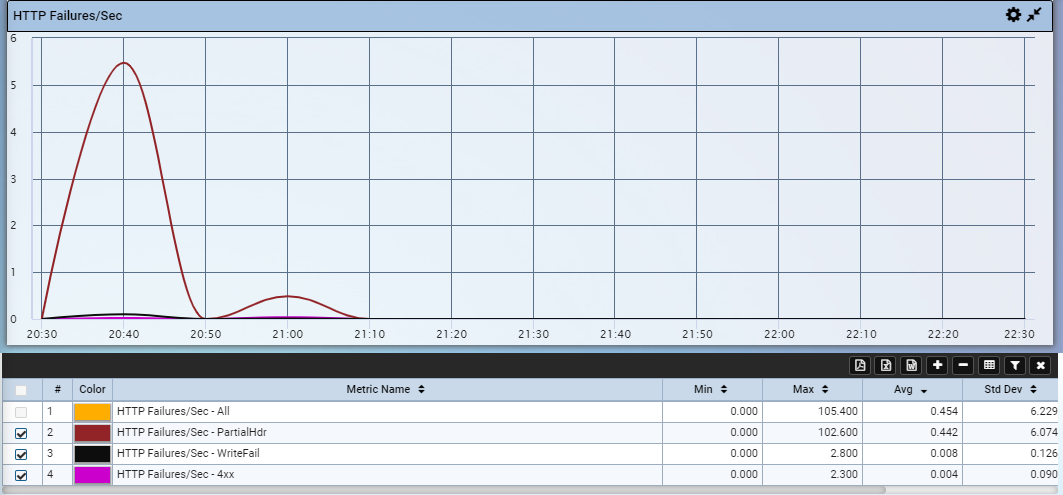The width and height of the screenshot is (1063, 495).
Task: Click Avg value 0.004
Action: 944,474
